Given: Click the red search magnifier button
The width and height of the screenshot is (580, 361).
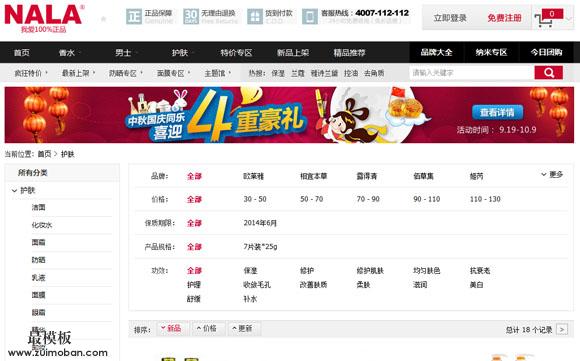Looking at the screenshot, I should [549, 73].
